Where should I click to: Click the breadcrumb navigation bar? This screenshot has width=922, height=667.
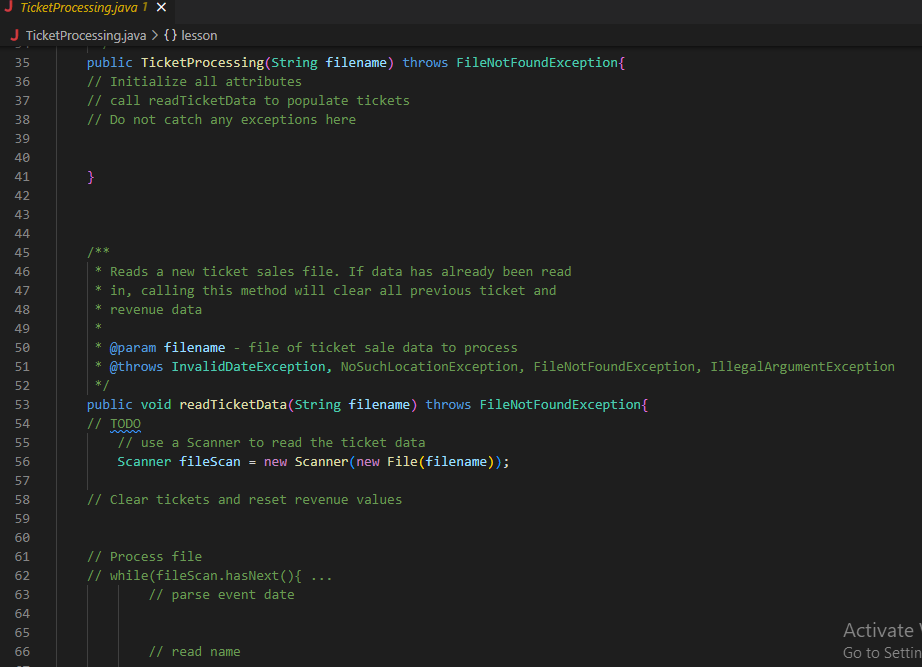coord(300,35)
